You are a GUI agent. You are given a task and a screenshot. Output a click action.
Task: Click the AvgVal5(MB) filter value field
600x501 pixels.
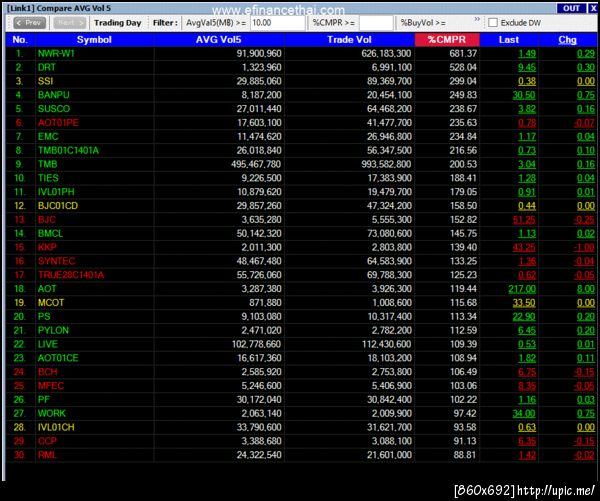[x=277, y=23]
